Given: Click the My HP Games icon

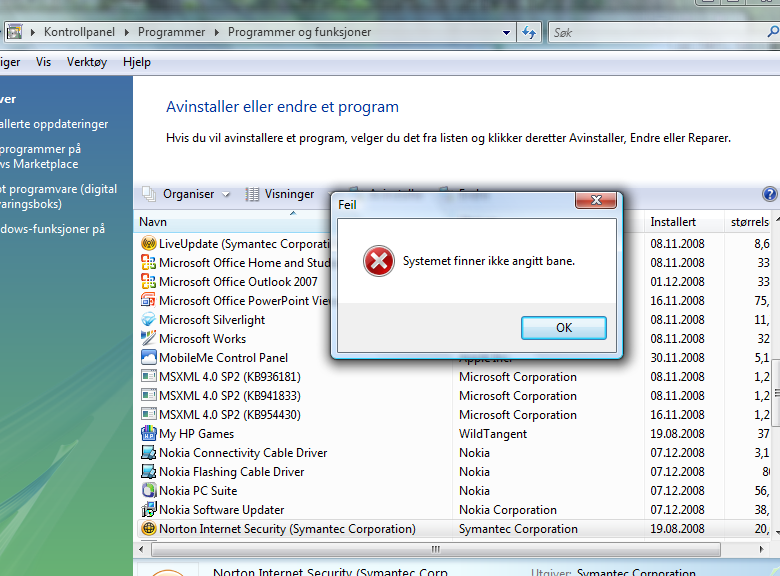Looking at the screenshot, I should click(x=148, y=433).
